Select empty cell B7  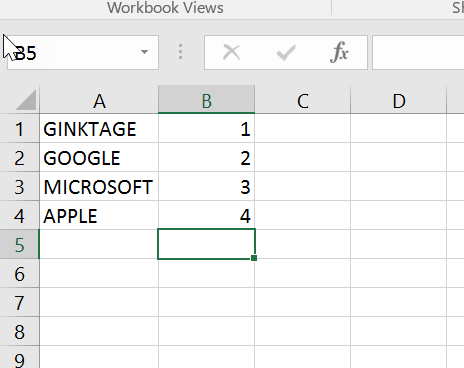point(207,303)
